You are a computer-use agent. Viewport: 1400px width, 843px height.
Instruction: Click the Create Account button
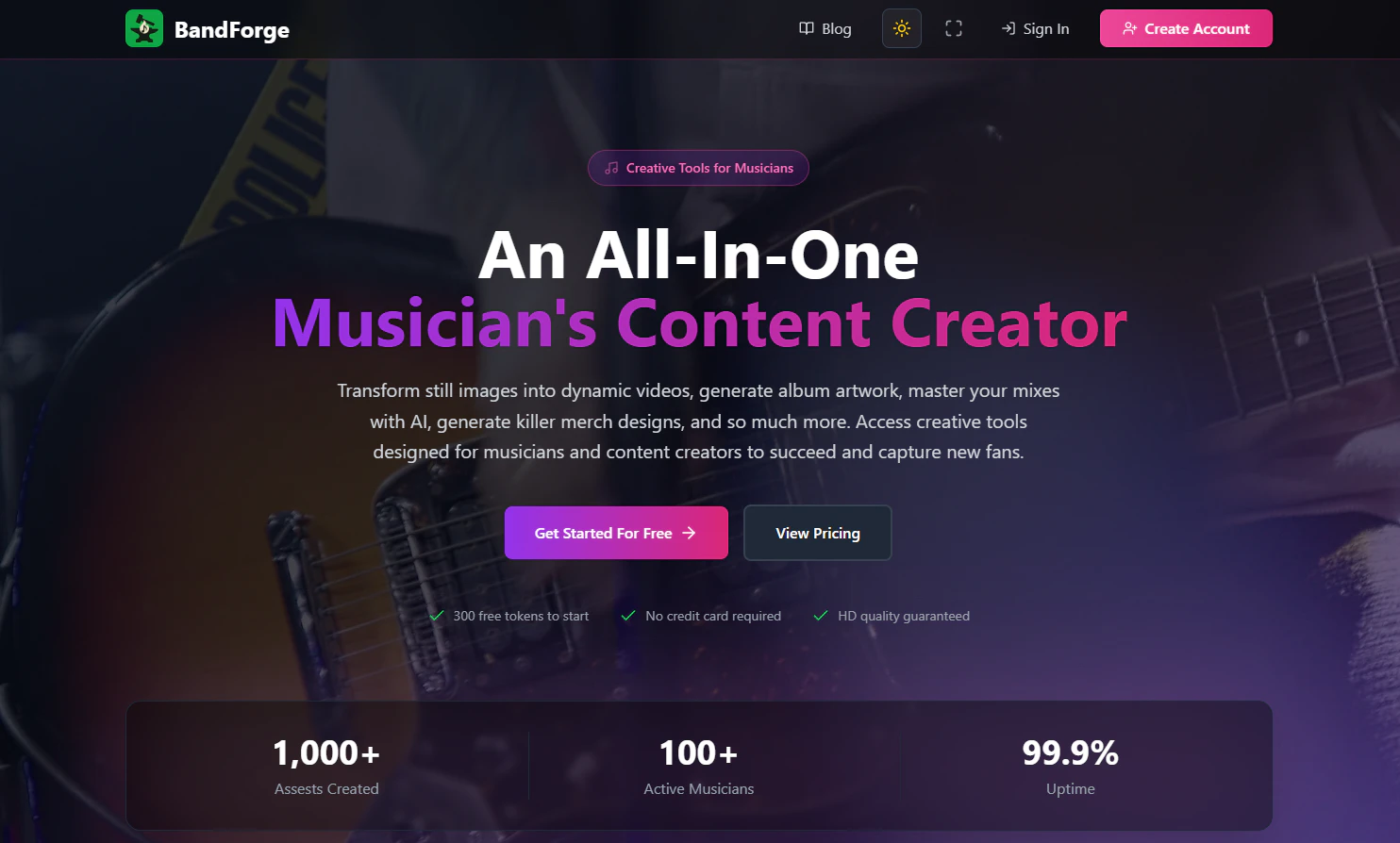(x=1186, y=28)
